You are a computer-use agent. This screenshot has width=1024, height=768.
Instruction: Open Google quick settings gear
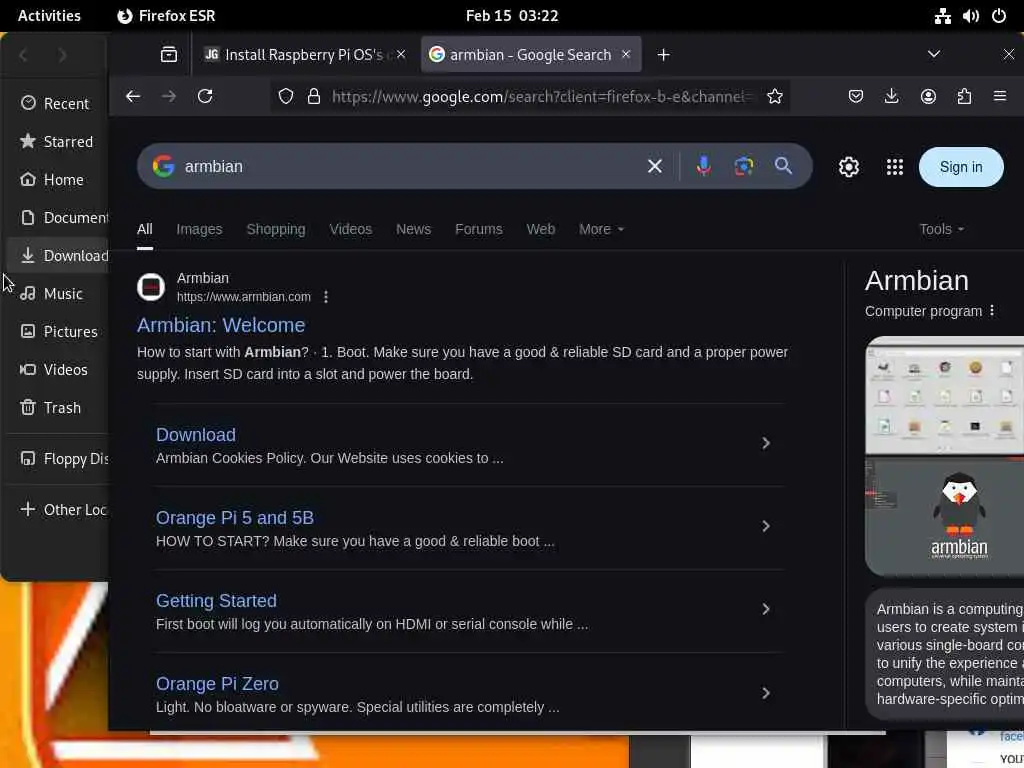(848, 167)
